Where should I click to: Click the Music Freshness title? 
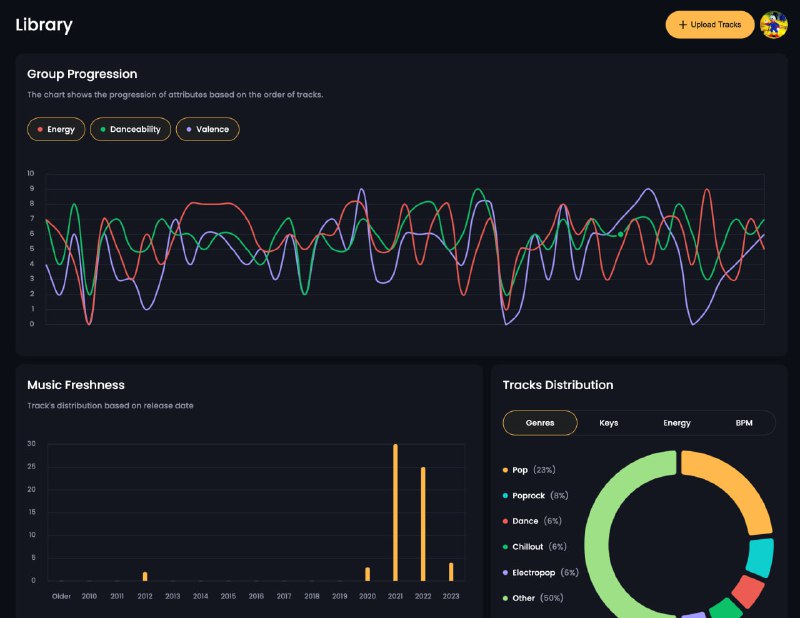(76, 385)
